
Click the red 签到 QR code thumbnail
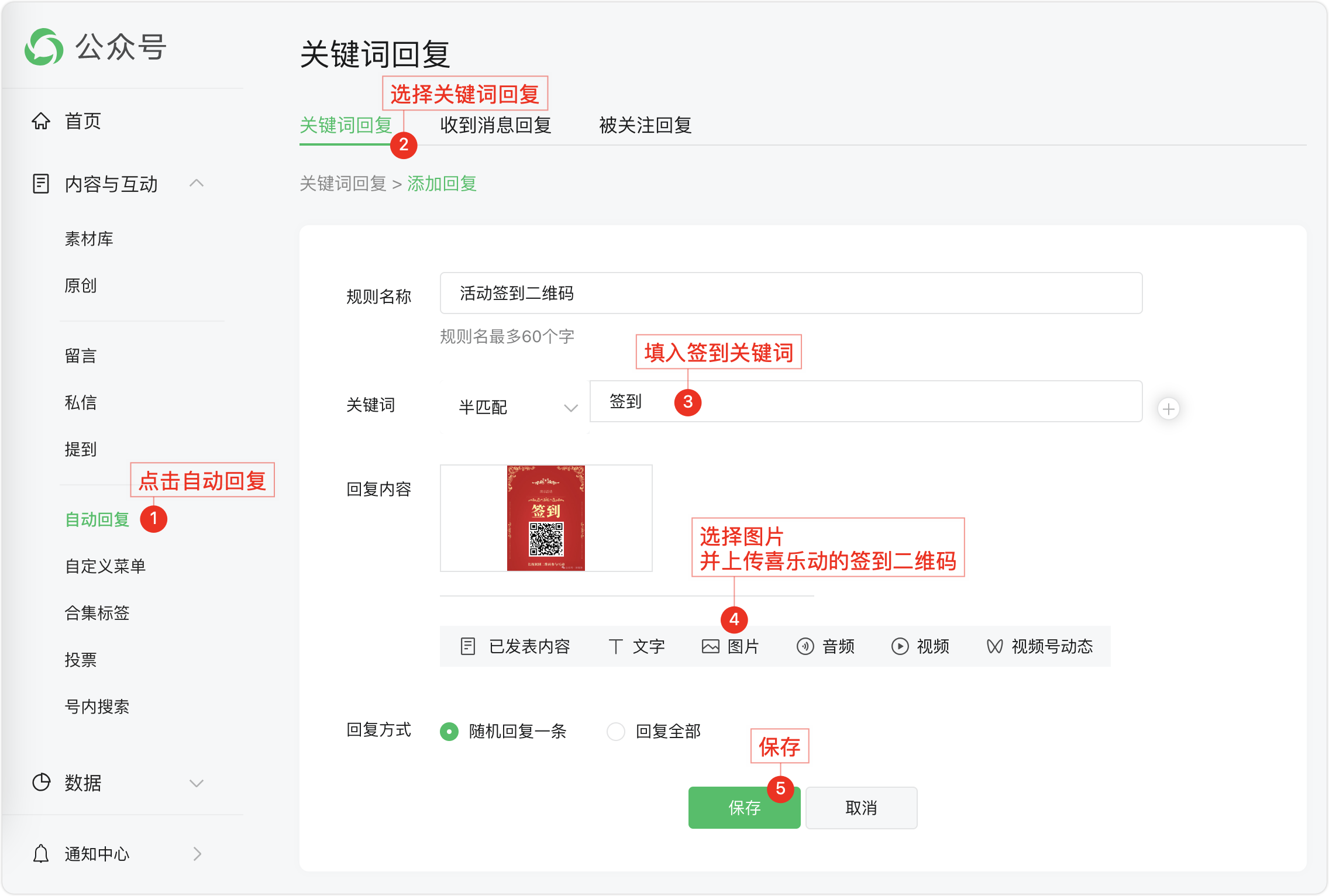546,518
